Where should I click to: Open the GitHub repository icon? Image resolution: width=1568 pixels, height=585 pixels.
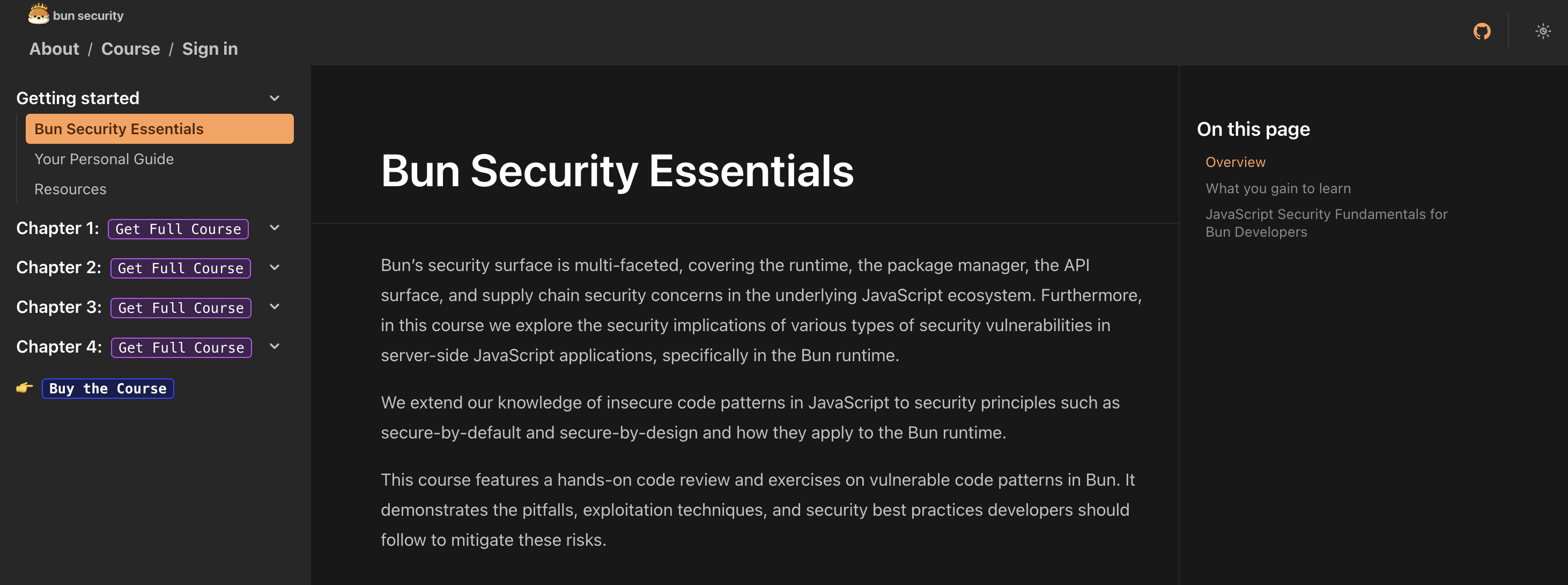point(1482,31)
